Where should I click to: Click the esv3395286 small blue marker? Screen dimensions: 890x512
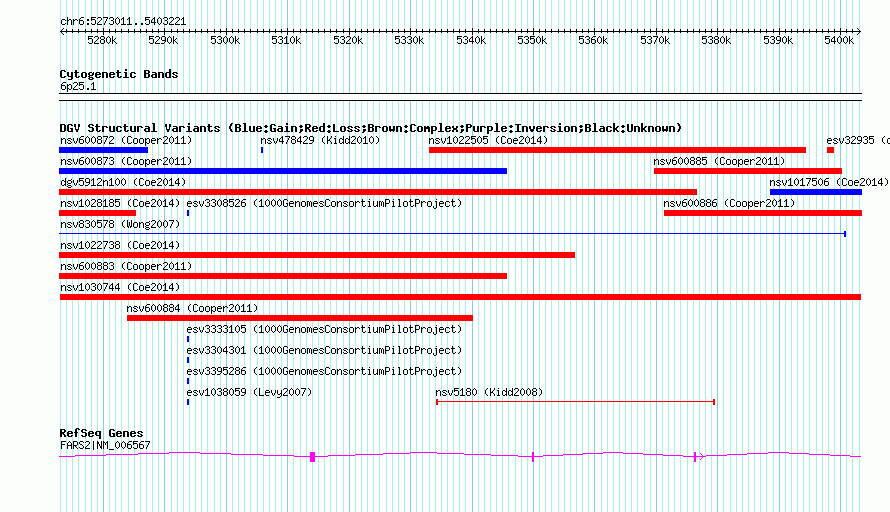tap(188, 381)
